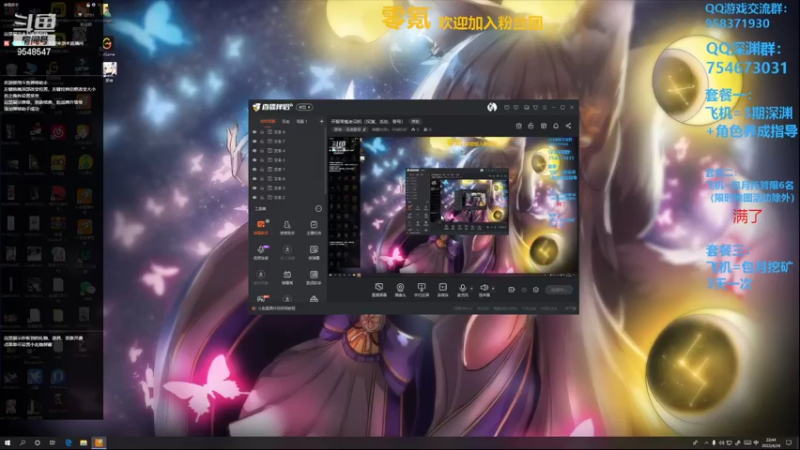Toggle the eye icon beside record button
Image resolution: width=800 pixels, height=450 pixels.
(524, 289)
